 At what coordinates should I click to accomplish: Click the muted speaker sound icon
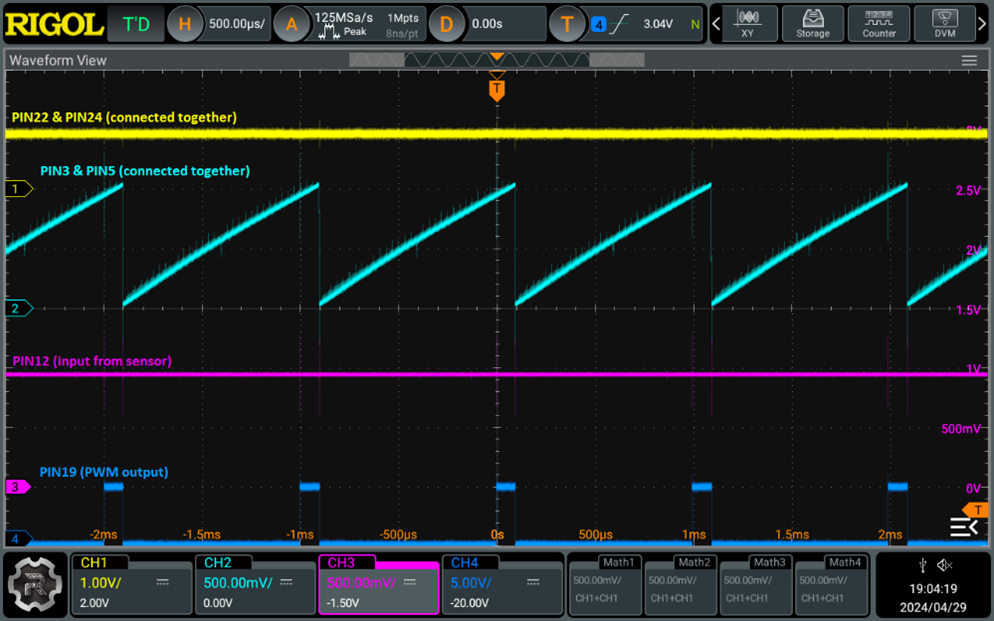(945, 566)
